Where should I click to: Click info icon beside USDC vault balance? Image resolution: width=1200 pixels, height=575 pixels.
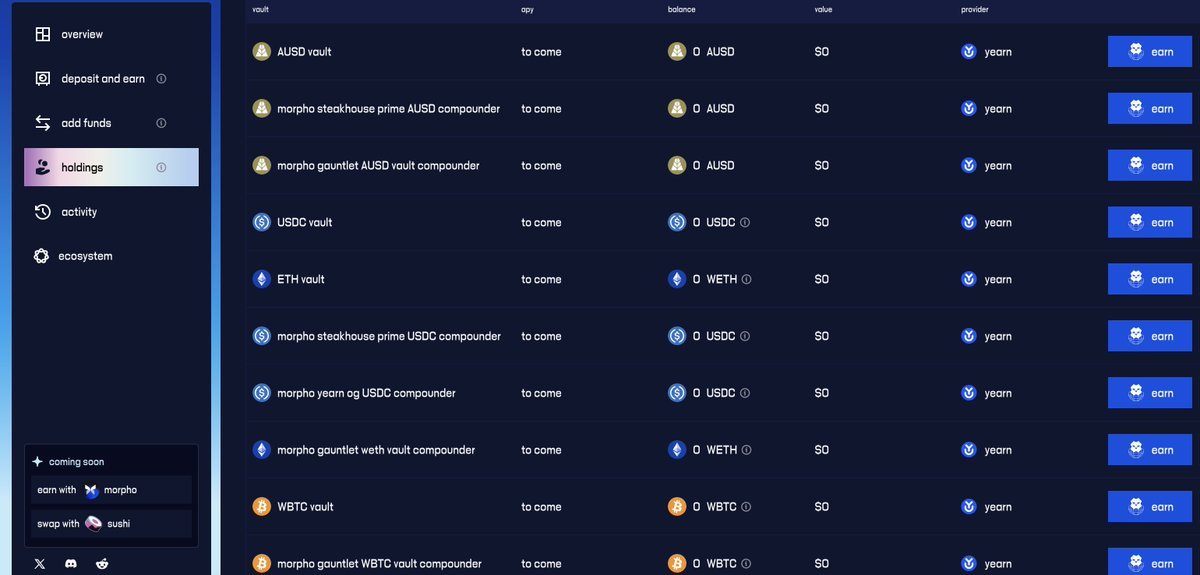click(x=745, y=223)
